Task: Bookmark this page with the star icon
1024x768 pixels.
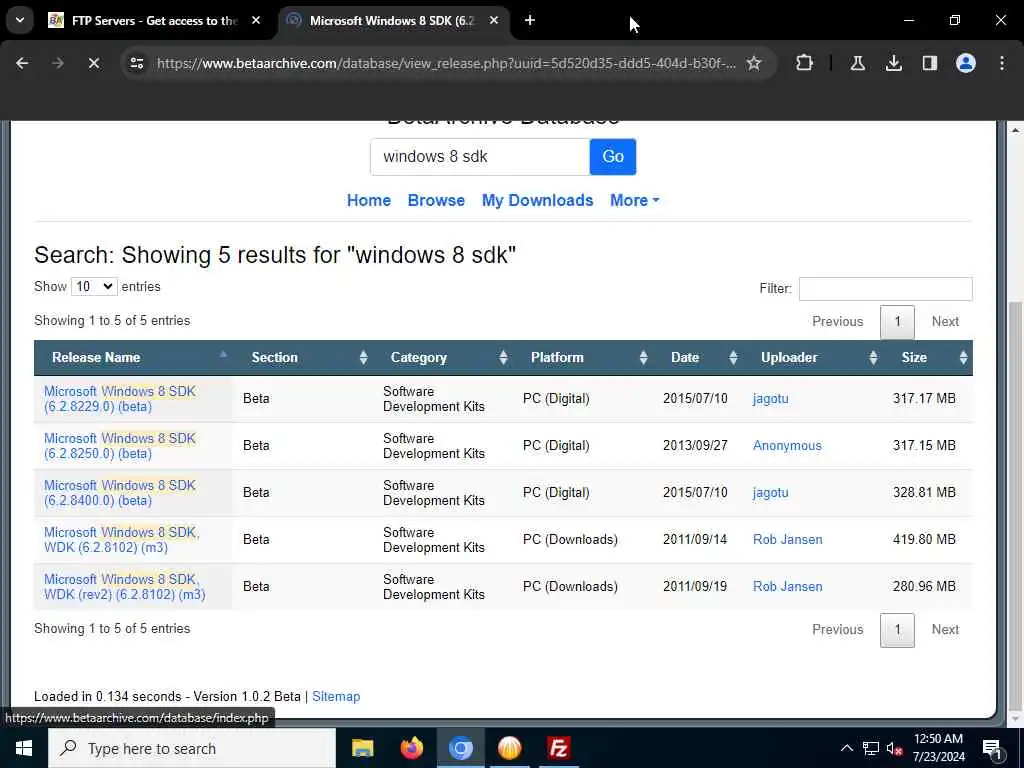Action: 754,63
